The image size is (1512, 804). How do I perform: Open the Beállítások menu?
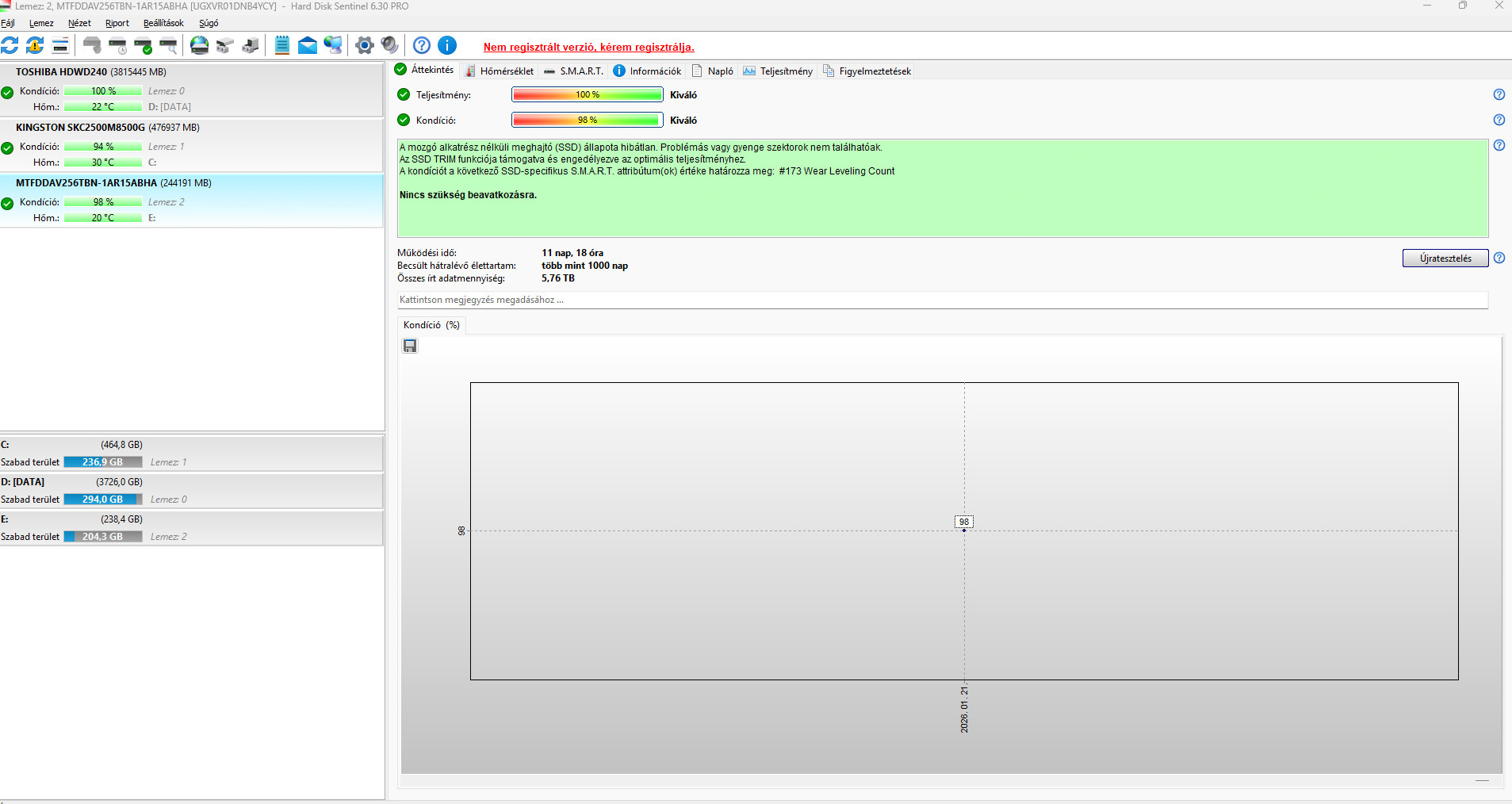point(163,23)
